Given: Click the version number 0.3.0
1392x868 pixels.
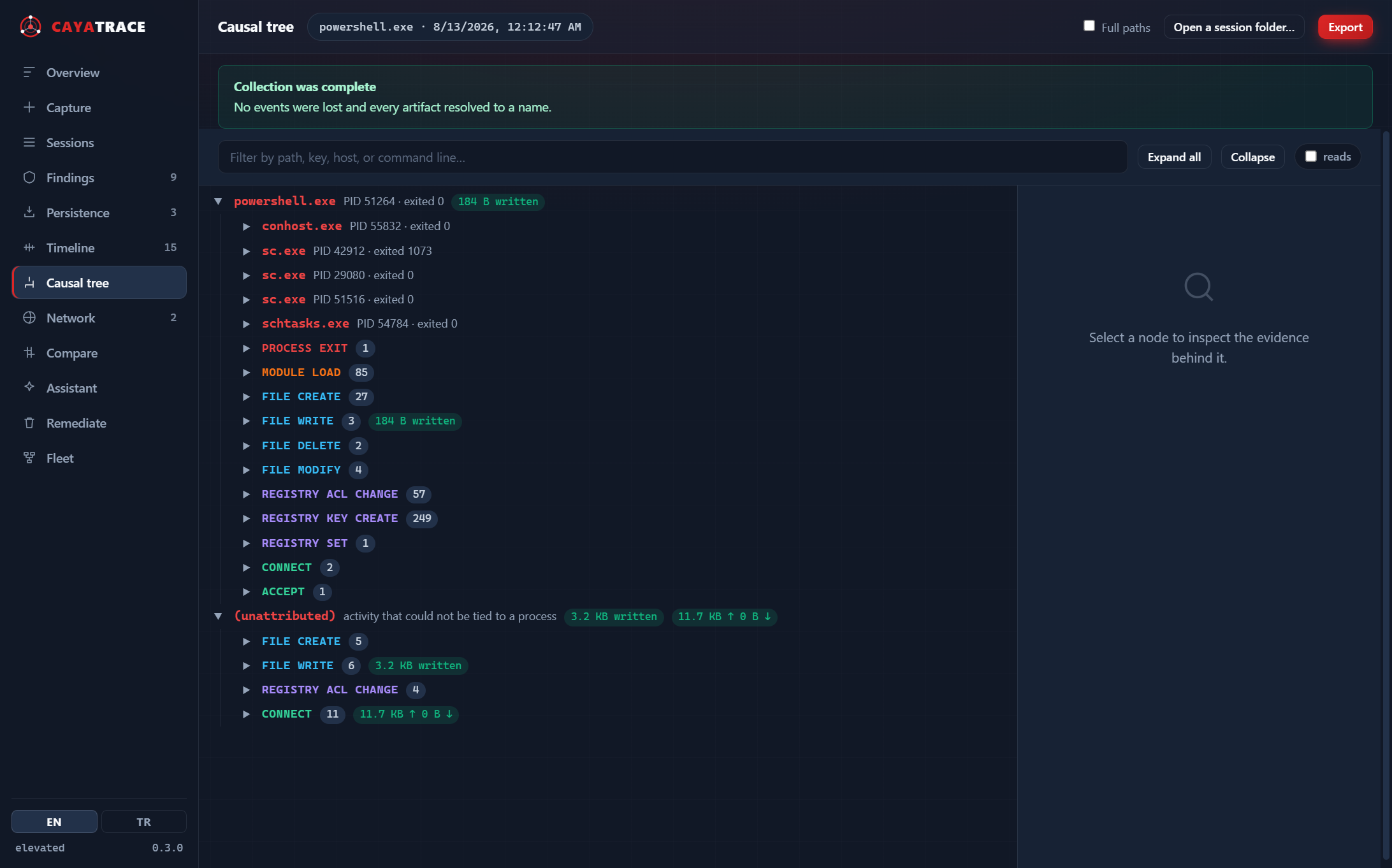Looking at the screenshot, I should (x=168, y=848).
